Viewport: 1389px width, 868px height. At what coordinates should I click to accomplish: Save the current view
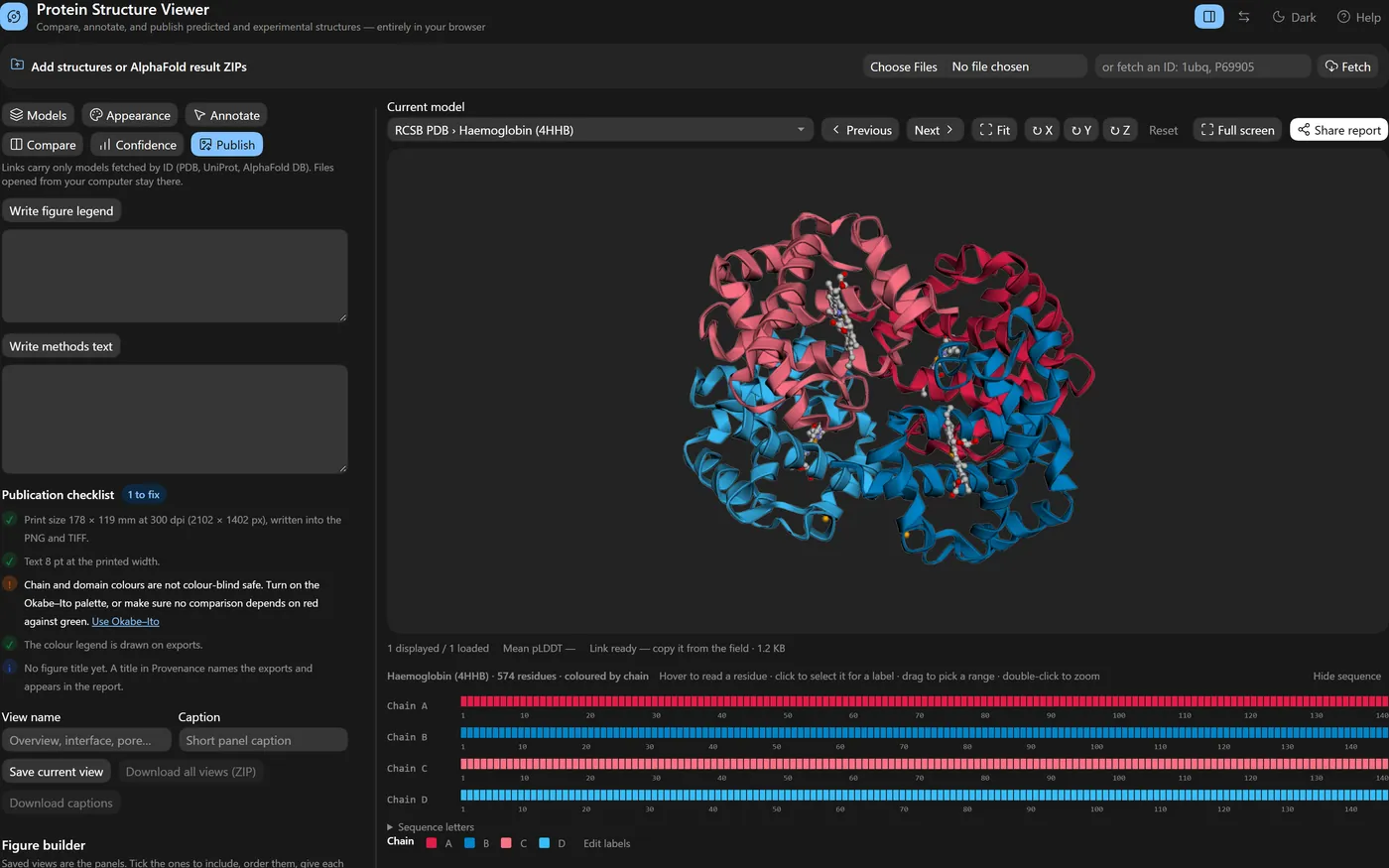[x=57, y=772]
